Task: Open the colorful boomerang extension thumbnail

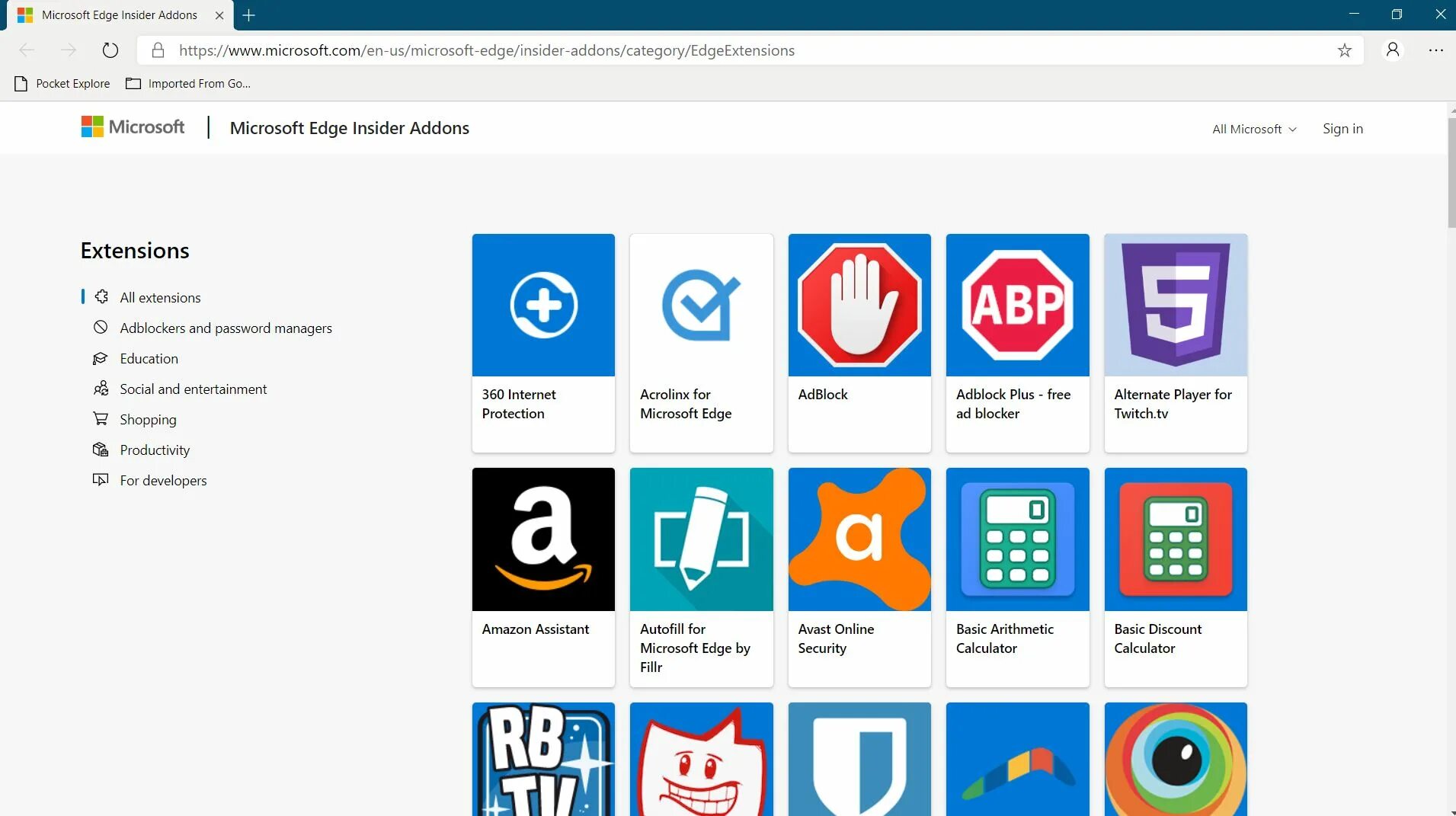Action: click(x=1017, y=759)
